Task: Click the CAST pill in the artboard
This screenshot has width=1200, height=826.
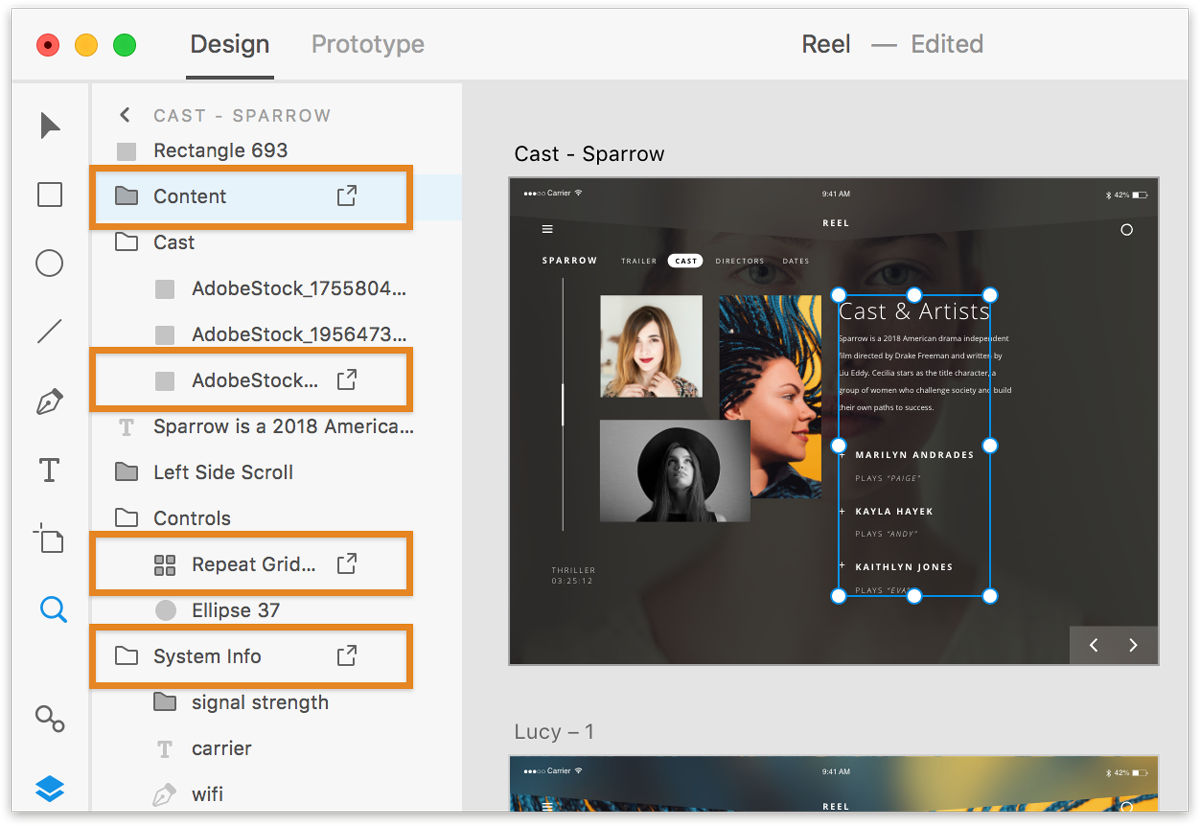Action: (685, 260)
